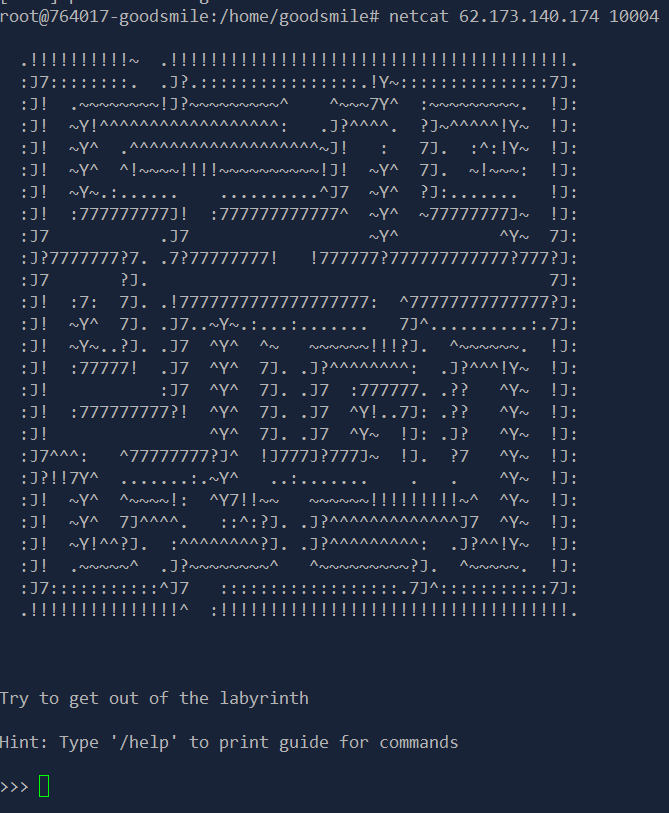Screen dimensions: 669x813
Task: Click the word "Type" in the hint line
Action: [79, 742]
